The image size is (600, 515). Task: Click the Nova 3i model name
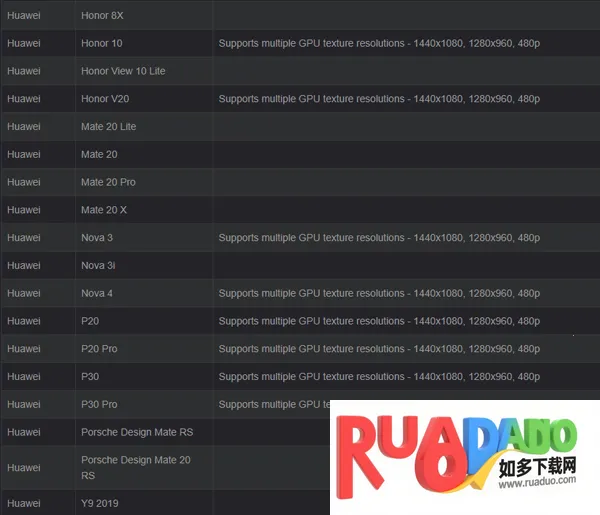98,266
